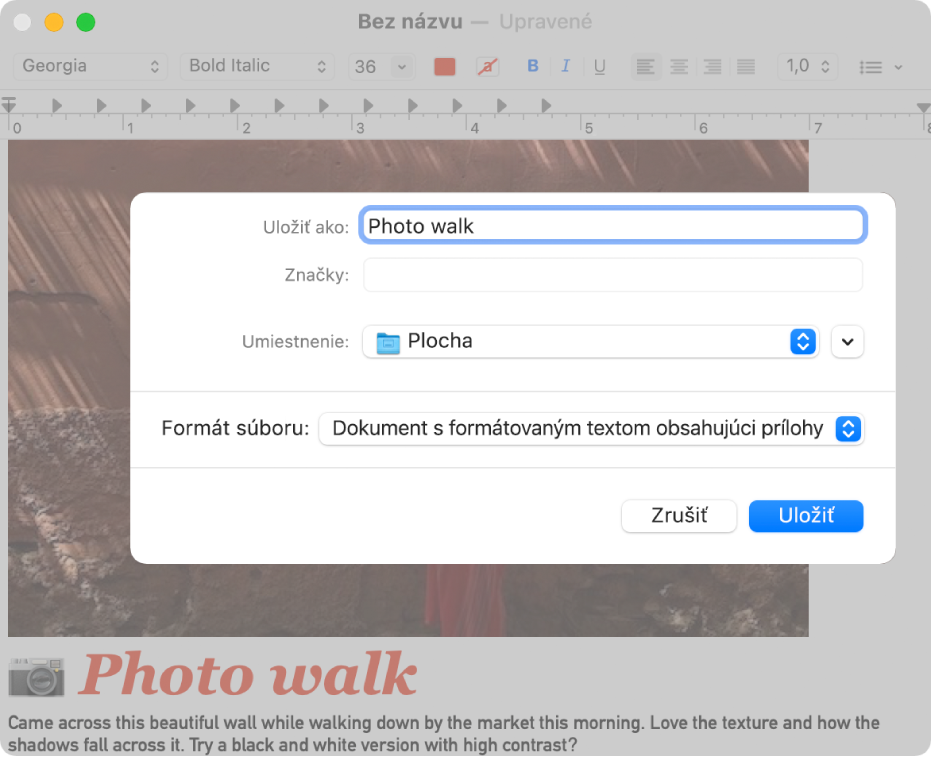Toggle bold formatting

tap(533, 66)
